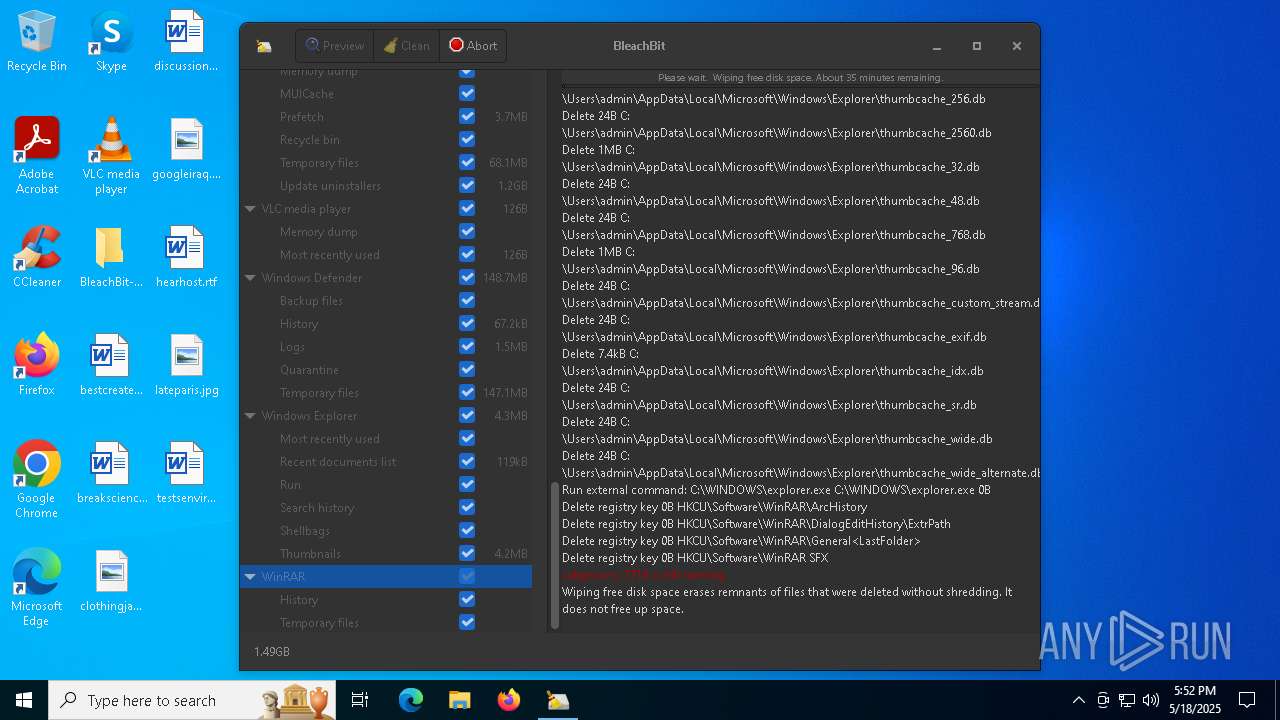Viewport: 1280px width, 720px height.
Task: Uncheck the Prefetch checkbox
Action: click(467, 116)
